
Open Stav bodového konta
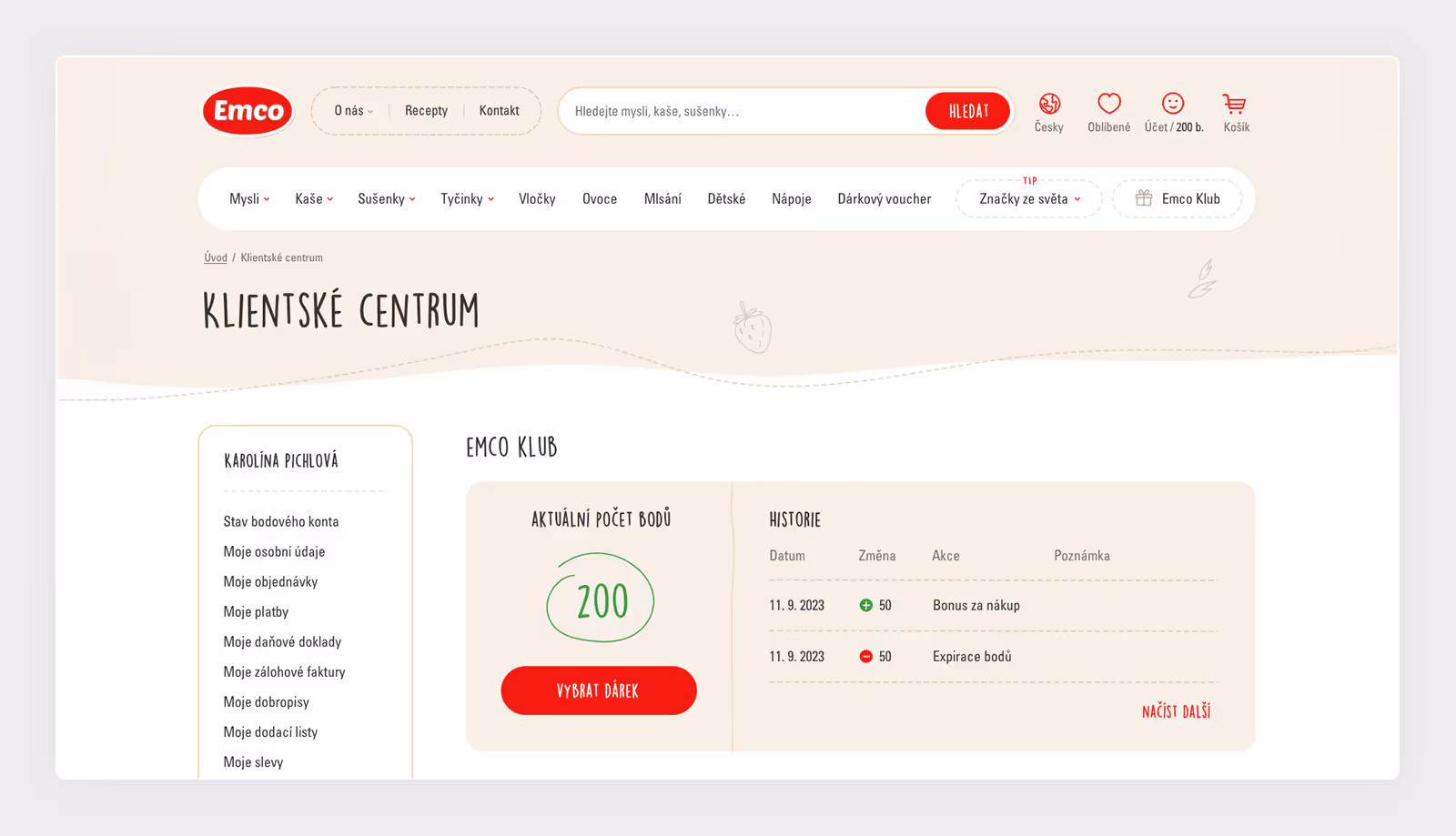click(281, 522)
